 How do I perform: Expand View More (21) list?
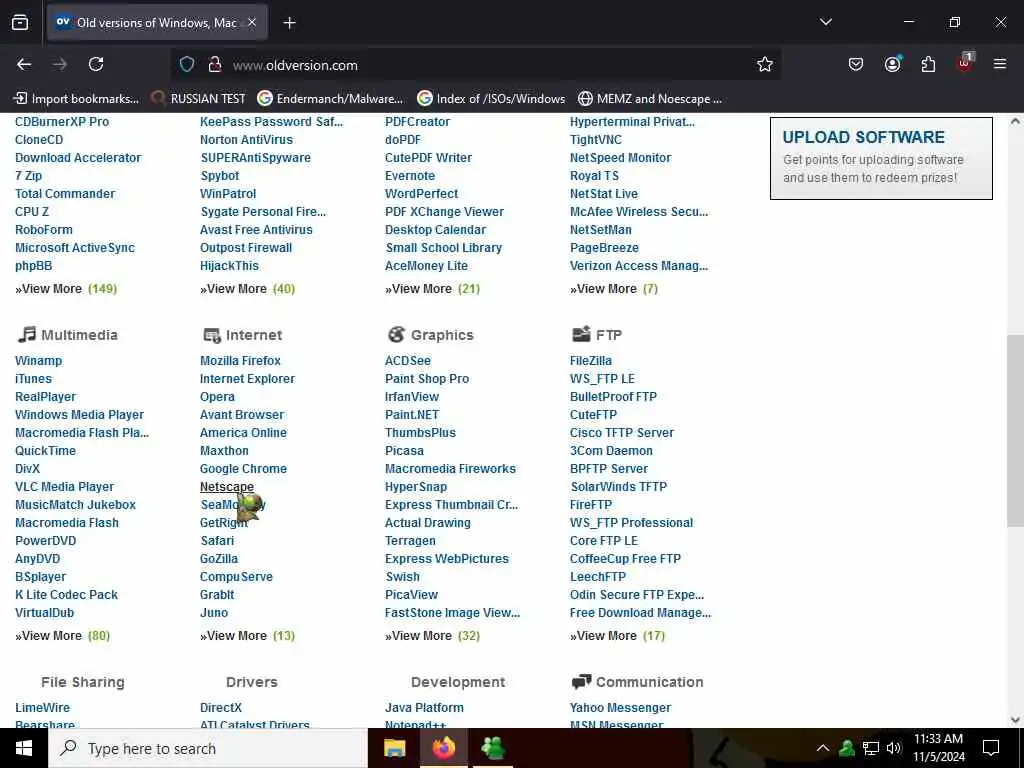432,289
